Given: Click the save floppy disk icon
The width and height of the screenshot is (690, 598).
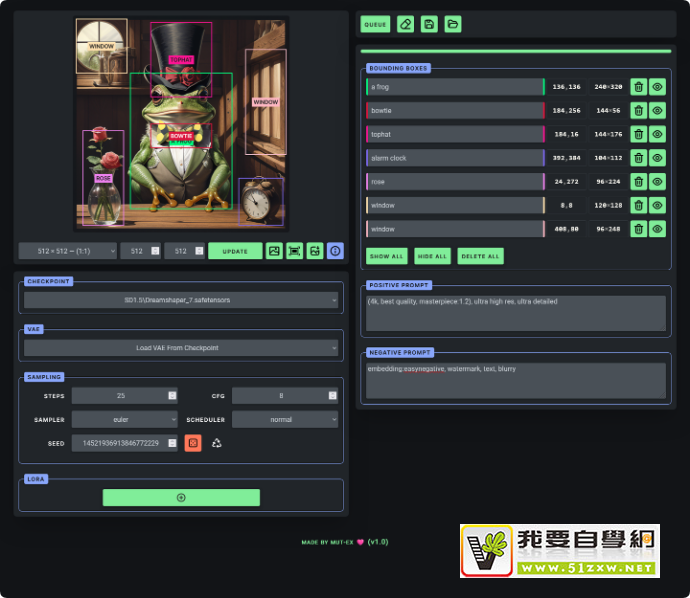Looking at the screenshot, I should click(429, 24).
